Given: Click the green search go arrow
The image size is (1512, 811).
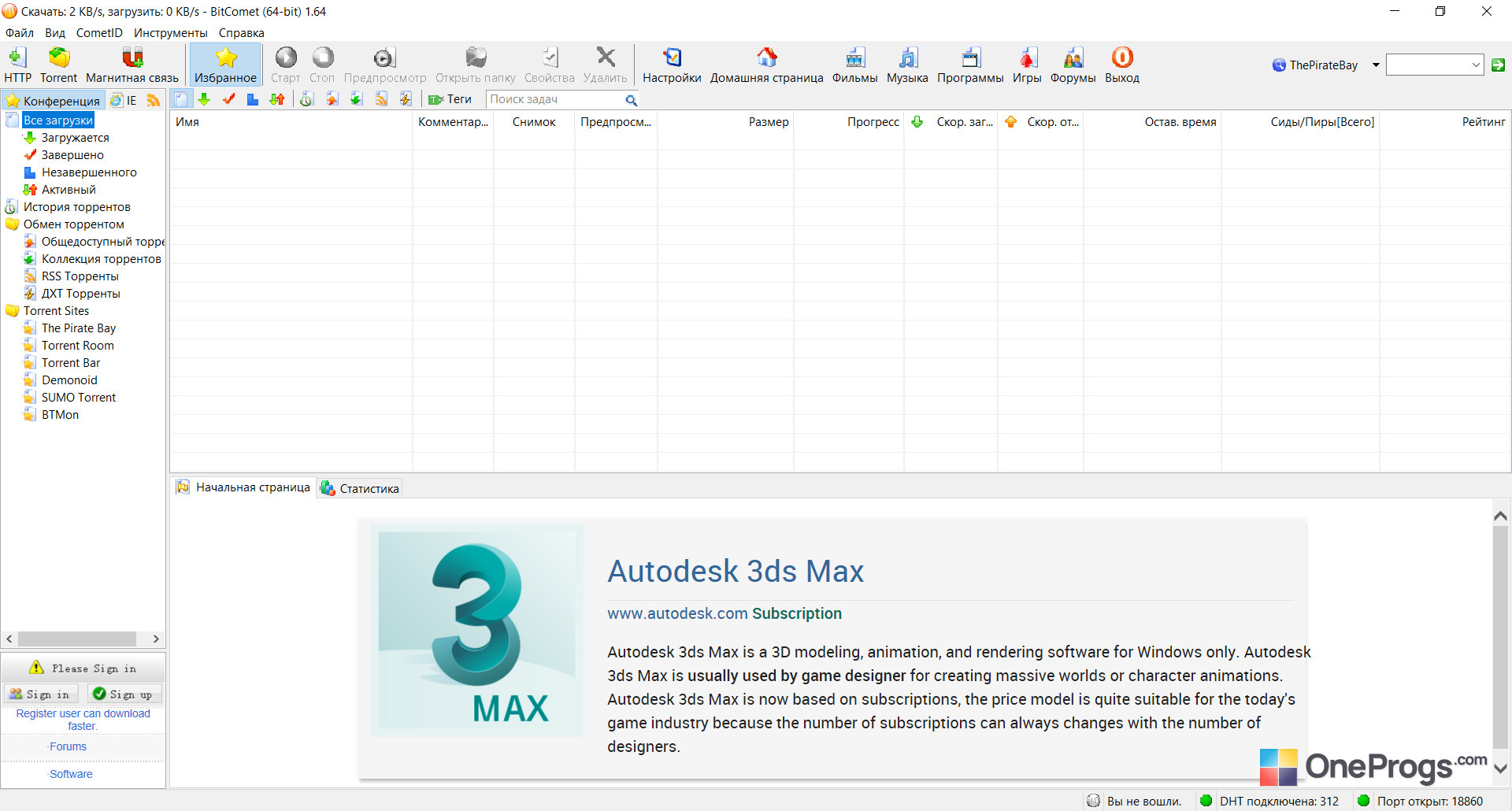Looking at the screenshot, I should pos(1498,65).
